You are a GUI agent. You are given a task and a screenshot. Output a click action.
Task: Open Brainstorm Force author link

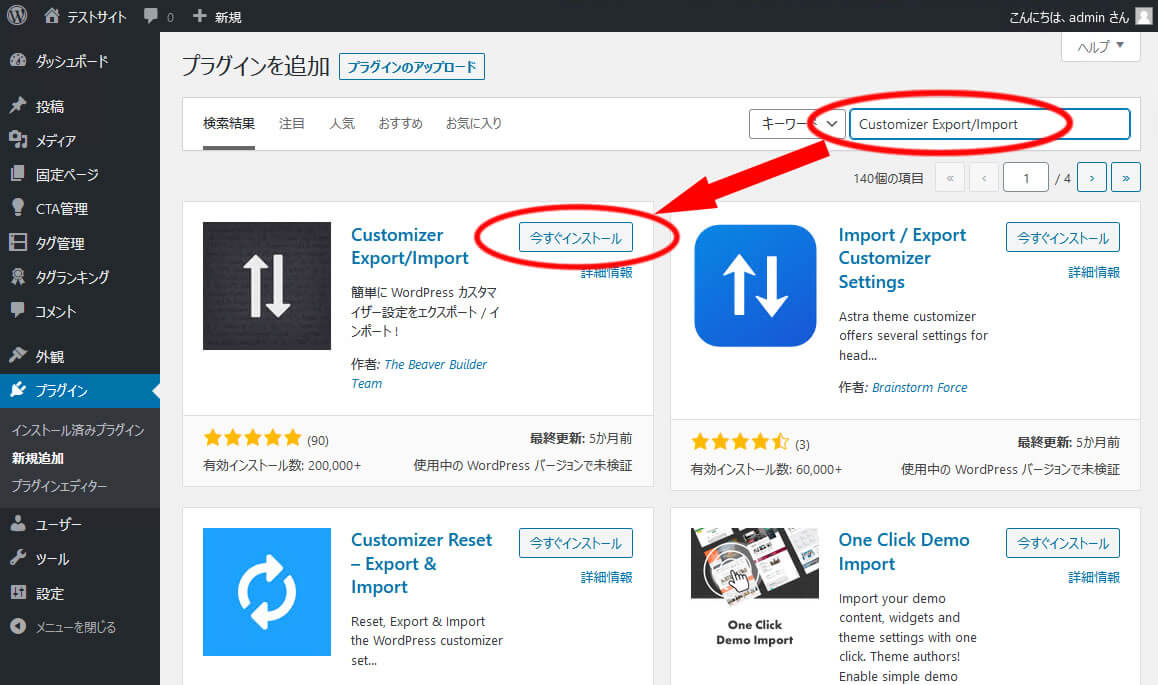pyautogui.click(x=919, y=388)
